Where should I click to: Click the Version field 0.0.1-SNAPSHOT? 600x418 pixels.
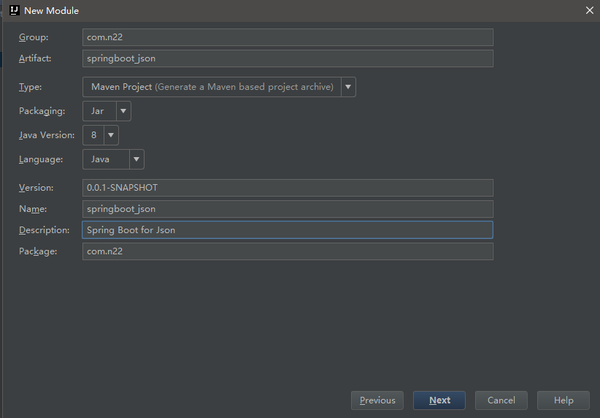tap(287, 187)
